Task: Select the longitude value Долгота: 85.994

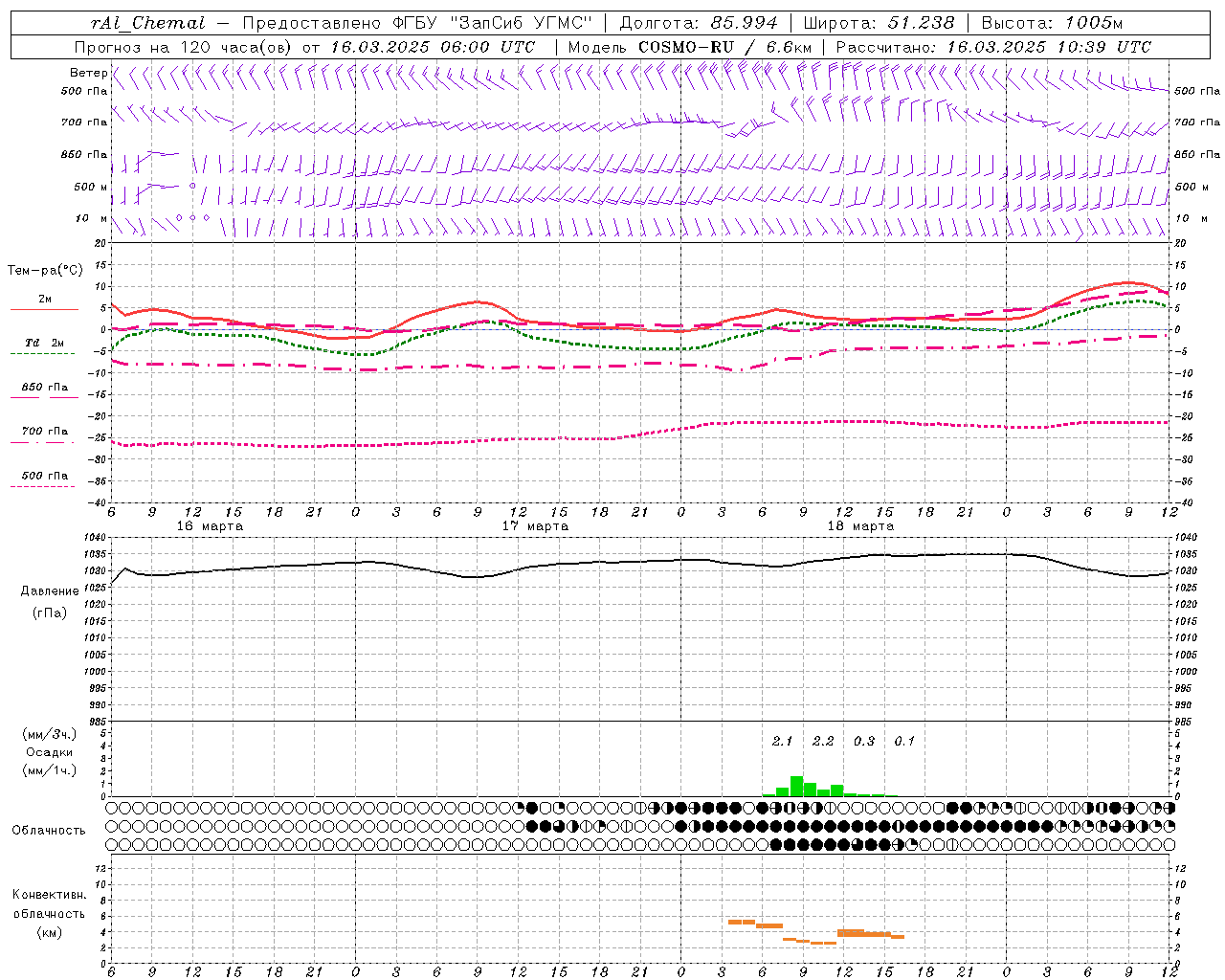Action: coord(700,23)
